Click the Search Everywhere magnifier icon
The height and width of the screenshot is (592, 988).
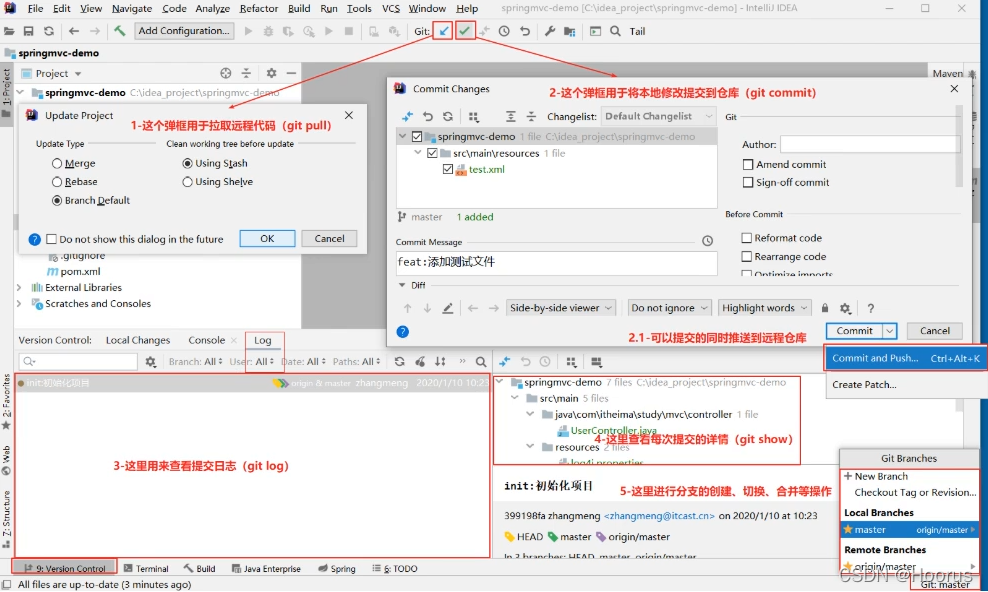(615, 31)
